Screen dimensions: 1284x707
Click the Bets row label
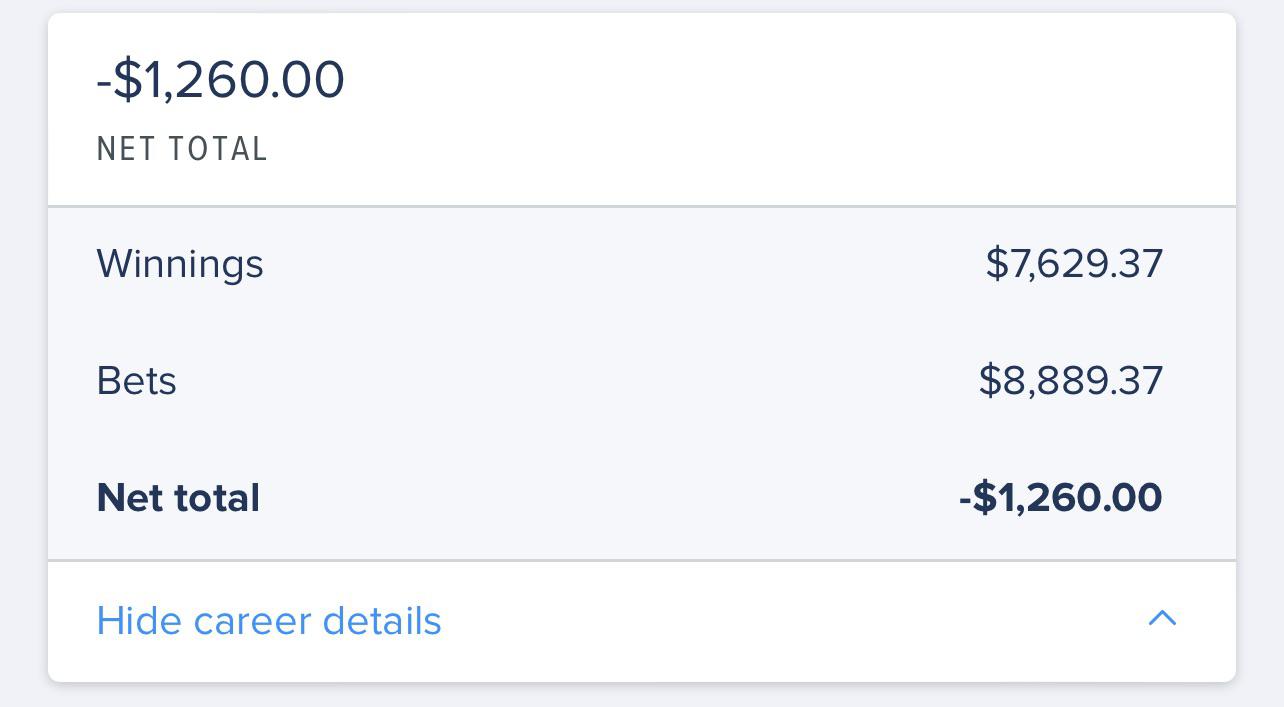(137, 380)
